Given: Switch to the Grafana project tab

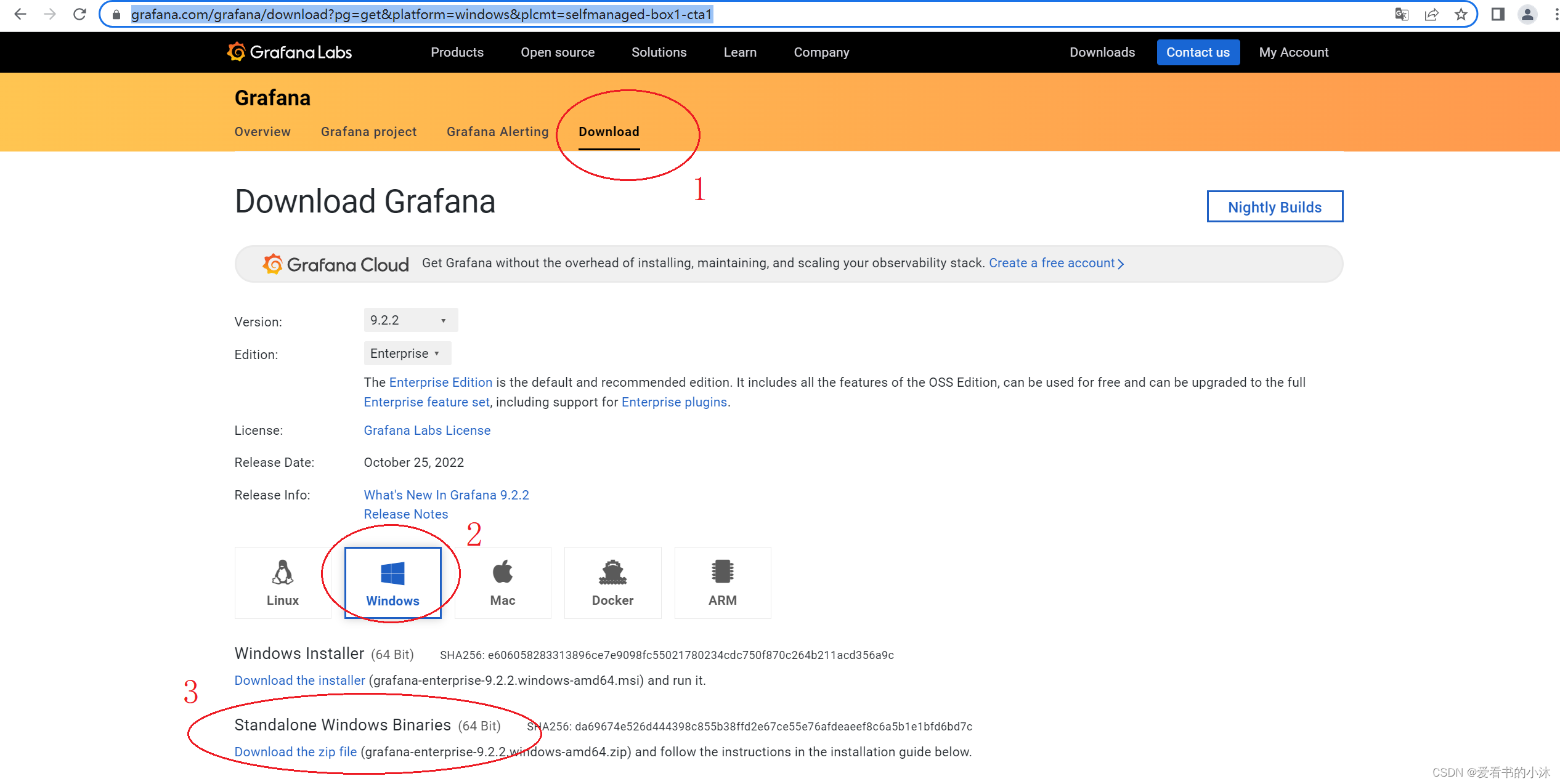Looking at the screenshot, I should pos(369,132).
